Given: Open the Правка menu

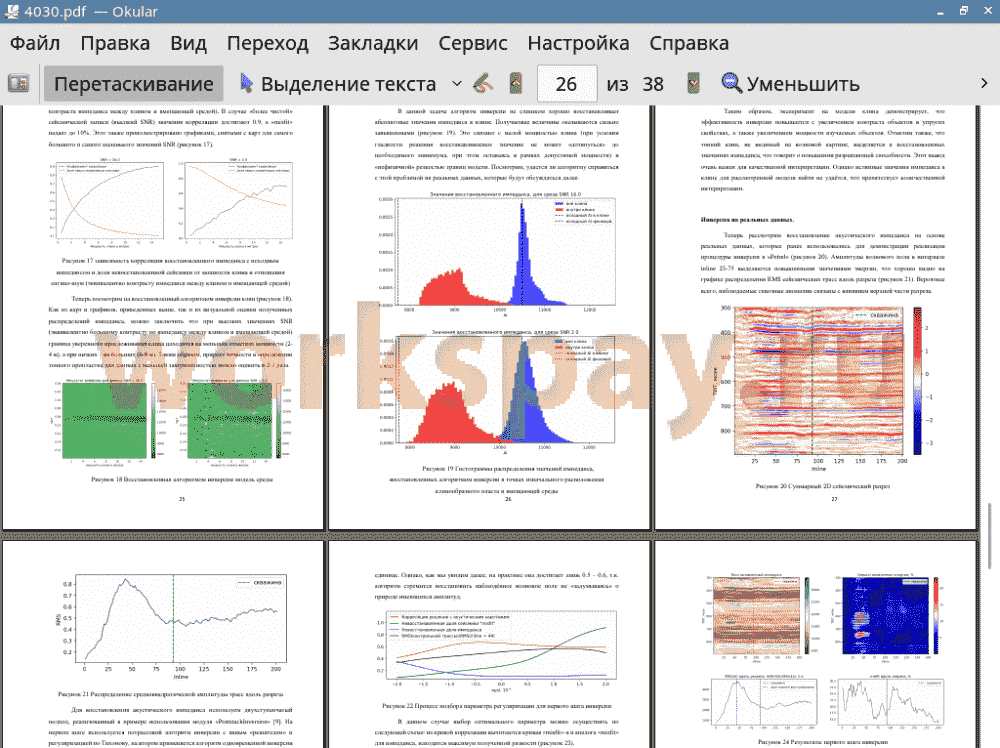Looking at the screenshot, I should (x=115, y=43).
